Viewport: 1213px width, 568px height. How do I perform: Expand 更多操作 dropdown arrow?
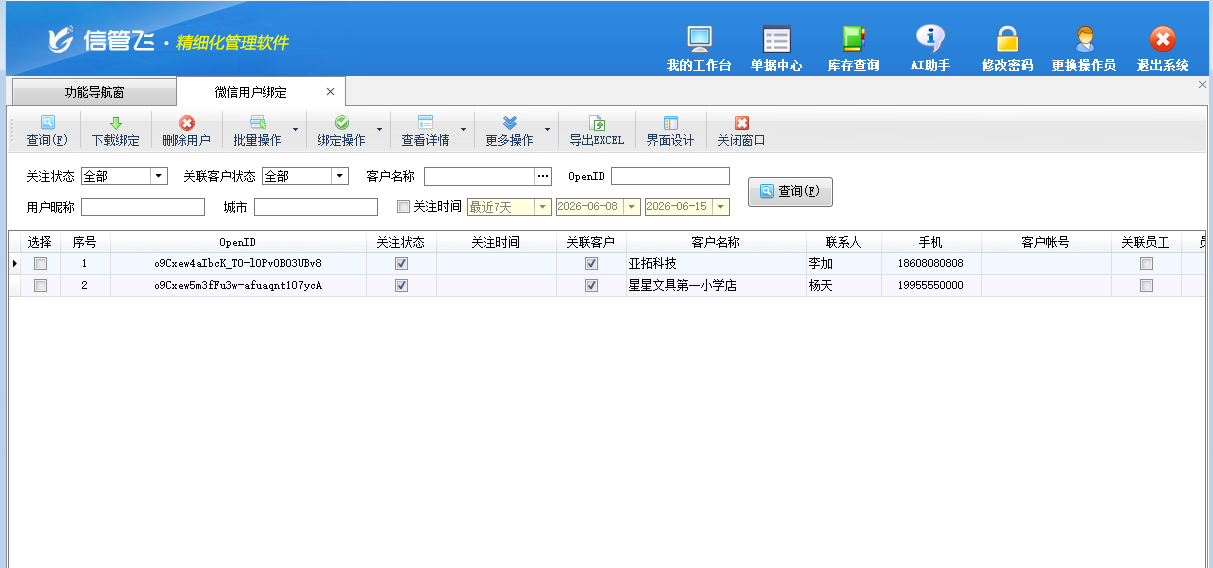click(x=547, y=130)
